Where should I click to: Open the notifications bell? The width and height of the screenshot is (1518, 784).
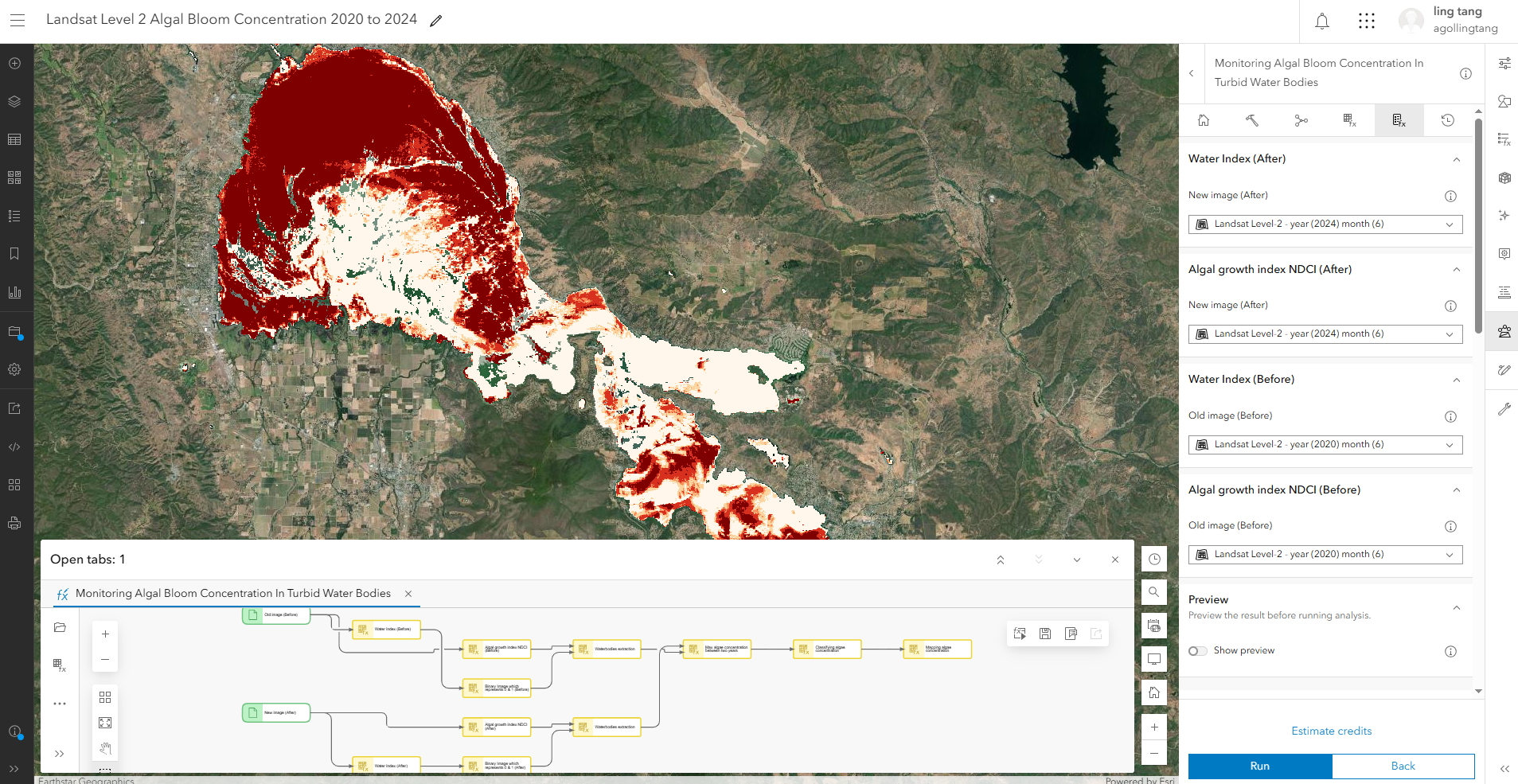[1322, 21]
